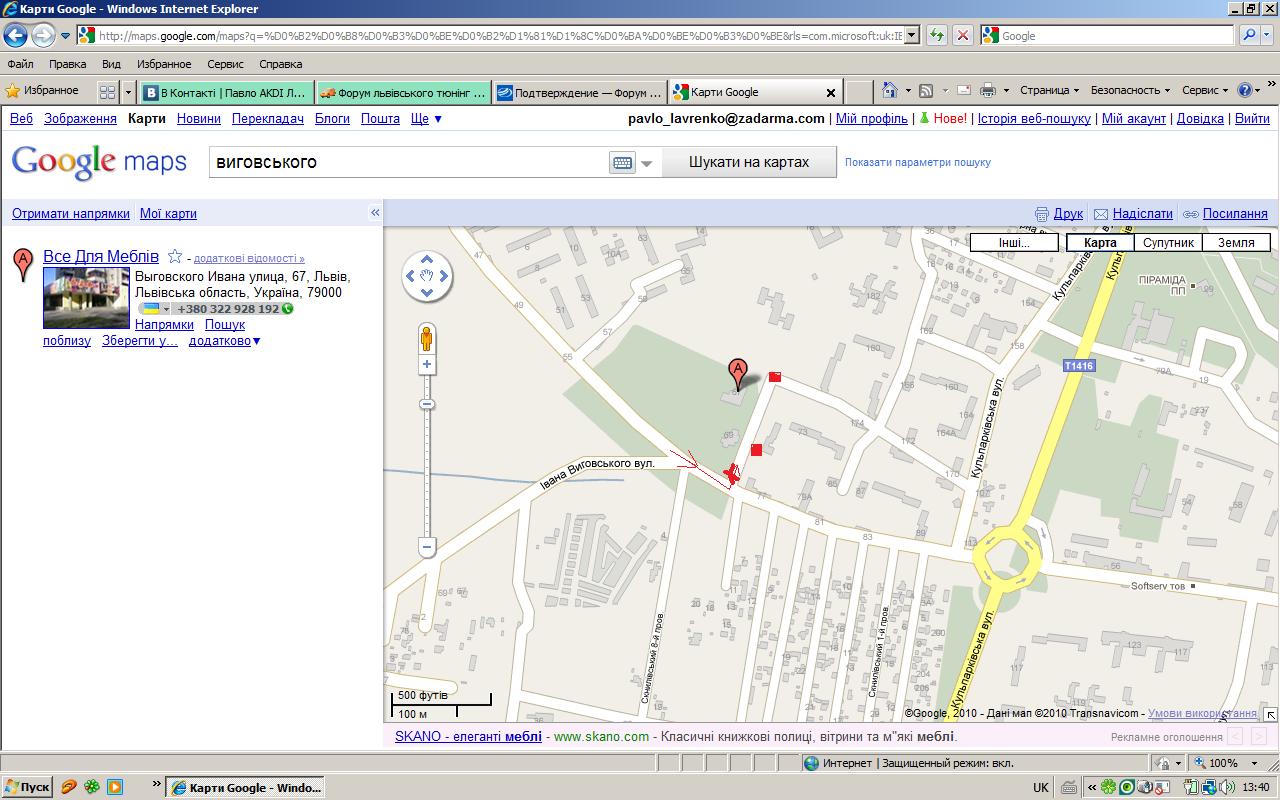Pan the map down with arrow control
This screenshot has height=800, width=1280.
(427, 293)
